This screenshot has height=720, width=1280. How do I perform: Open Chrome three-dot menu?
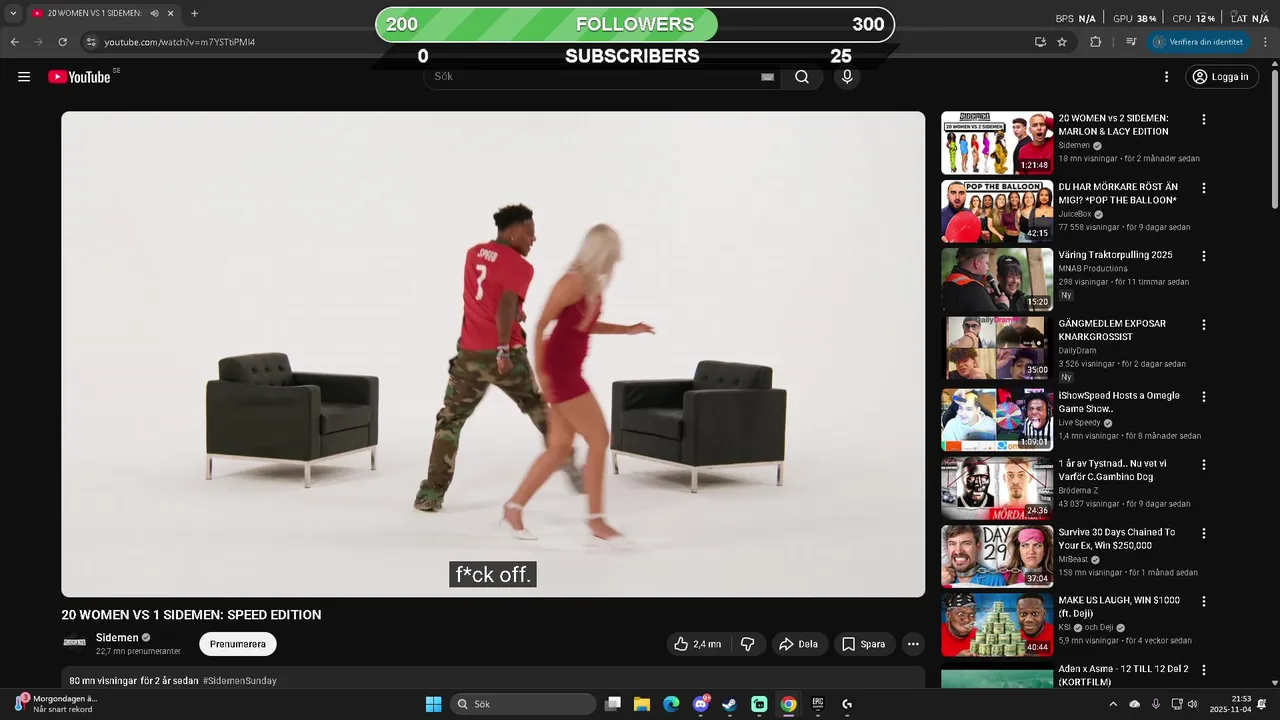click(x=1264, y=42)
